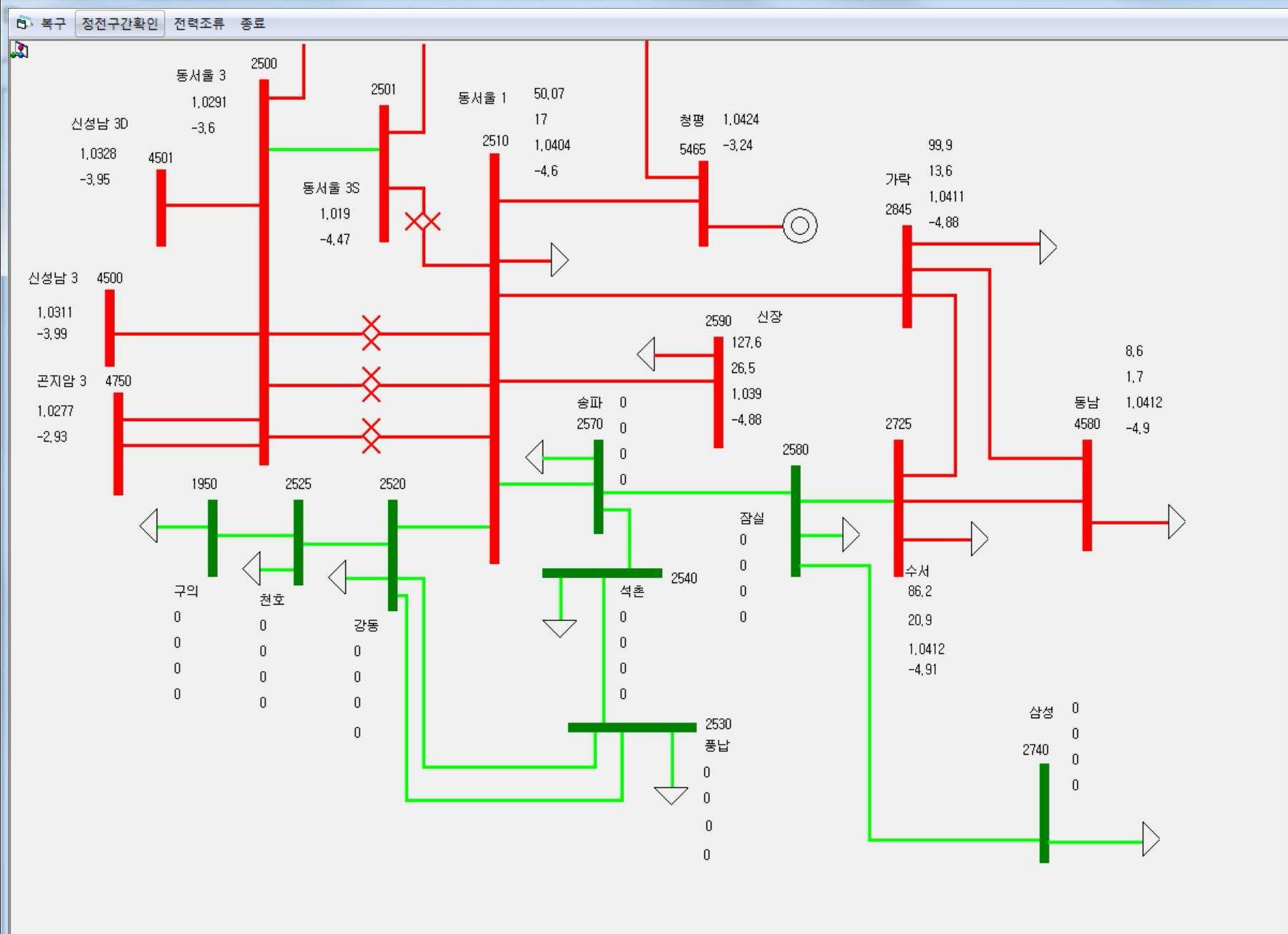The width and height of the screenshot is (1288, 934).
Task: Click breaker X on the 신성남 3 line
Action: pos(371,333)
